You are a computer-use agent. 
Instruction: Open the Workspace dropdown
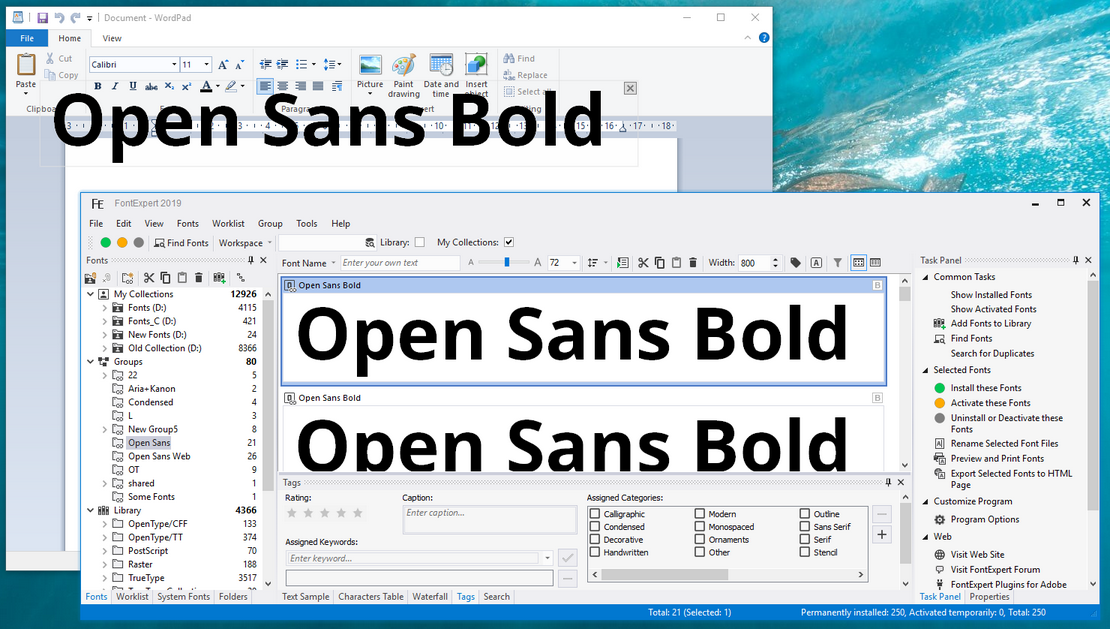tap(245, 243)
